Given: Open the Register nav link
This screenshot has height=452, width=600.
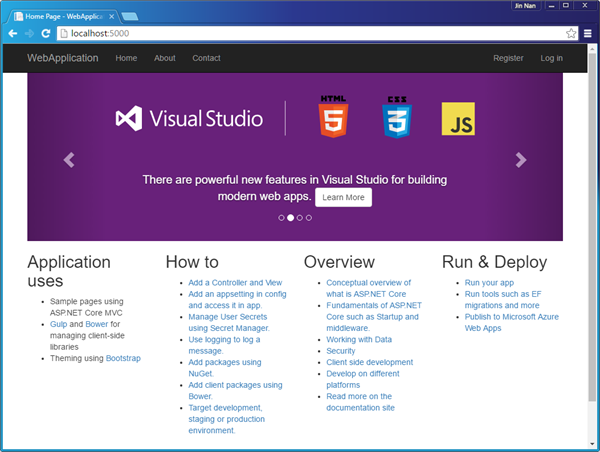Looking at the screenshot, I should pyautogui.click(x=508, y=58).
